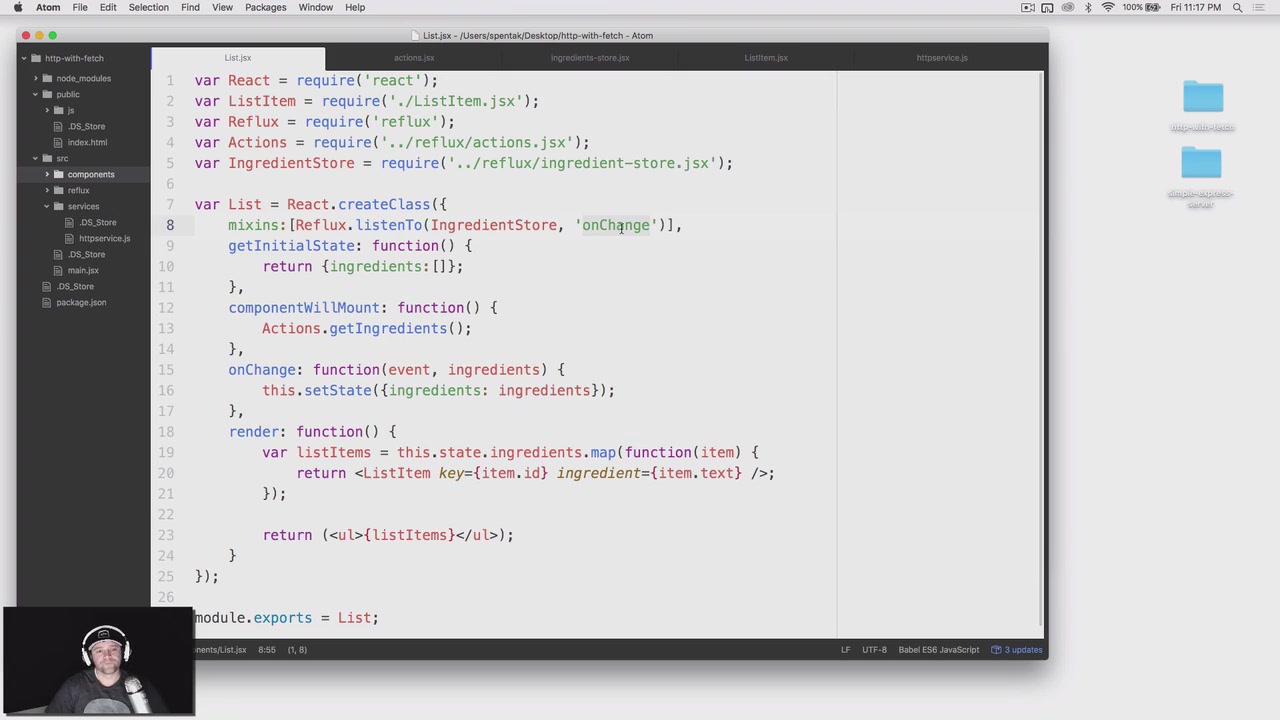The width and height of the screenshot is (1280, 720).
Task: Click the httpservice.js file icon
Action: (x=70, y=238)
